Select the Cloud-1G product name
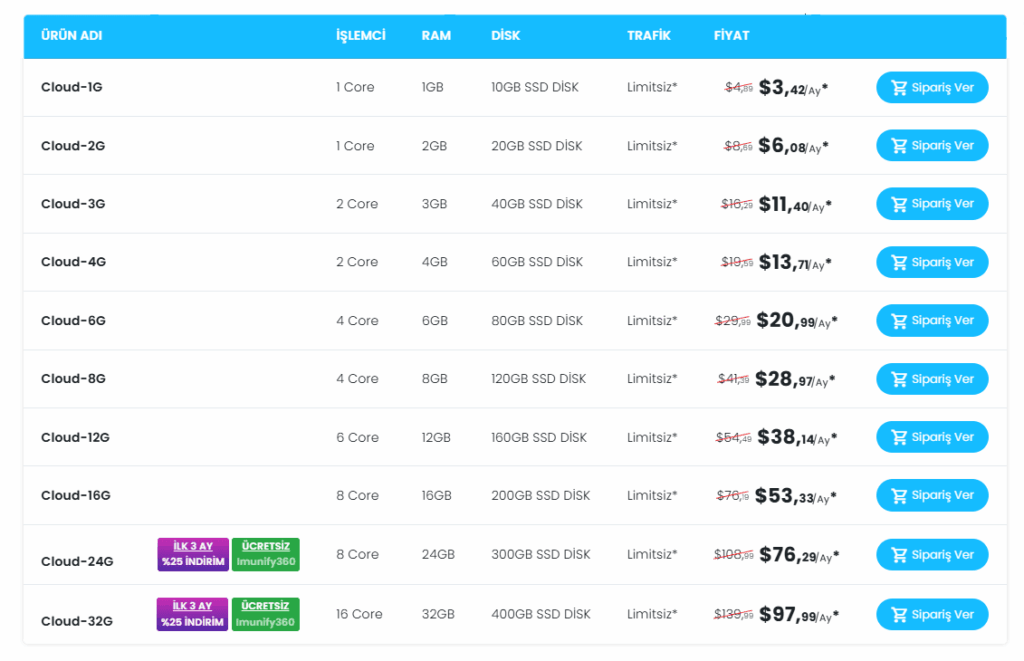The height and width of the screenshot is (661, 1024). click(71, 87)
